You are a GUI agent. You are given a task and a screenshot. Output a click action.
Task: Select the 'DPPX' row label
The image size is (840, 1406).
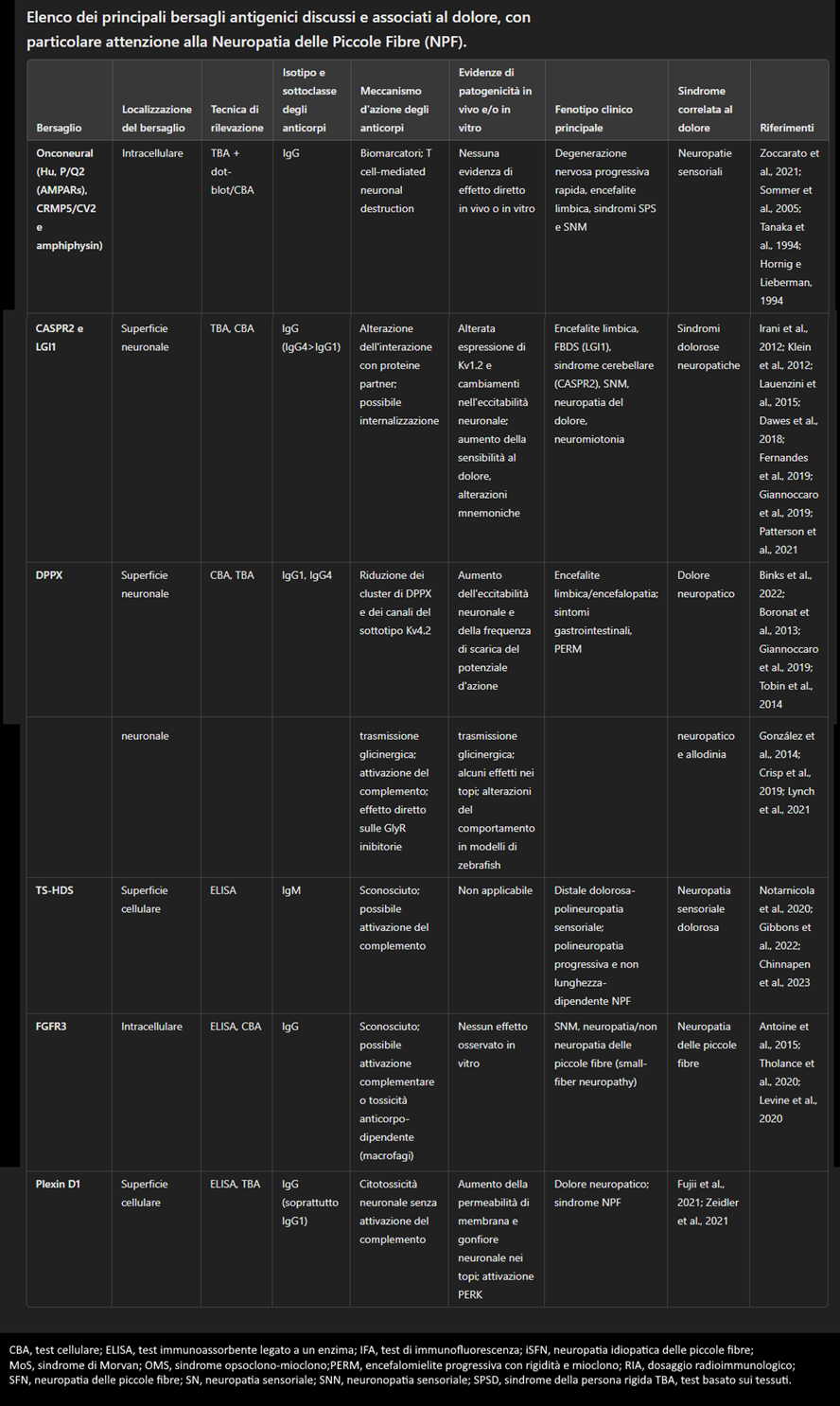[49, 574]
